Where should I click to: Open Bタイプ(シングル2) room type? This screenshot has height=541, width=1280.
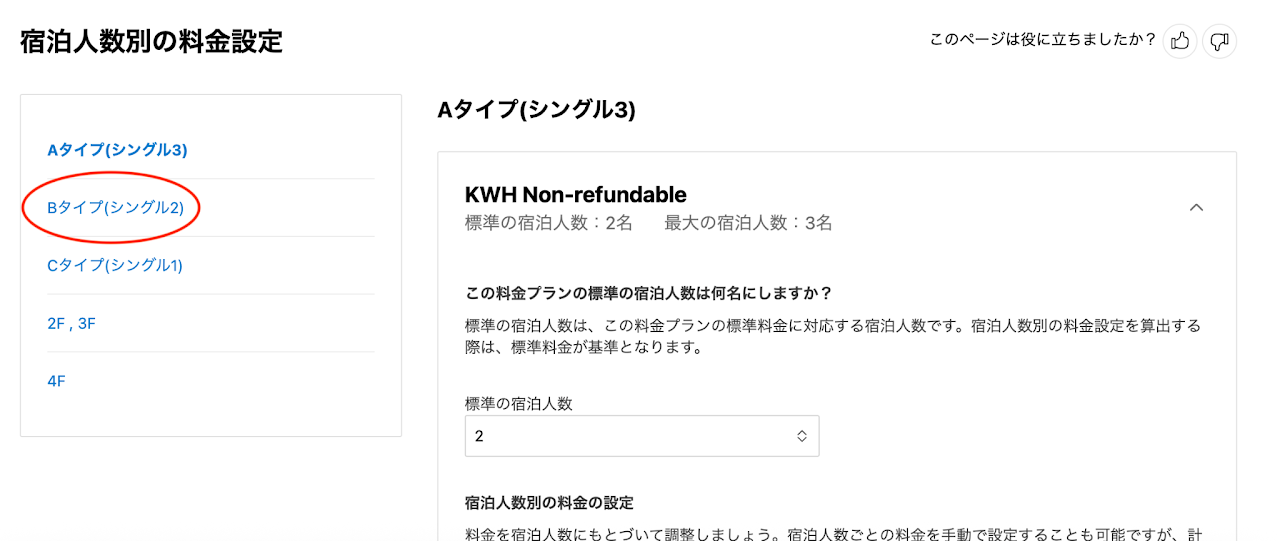click(x=115, y=208)
